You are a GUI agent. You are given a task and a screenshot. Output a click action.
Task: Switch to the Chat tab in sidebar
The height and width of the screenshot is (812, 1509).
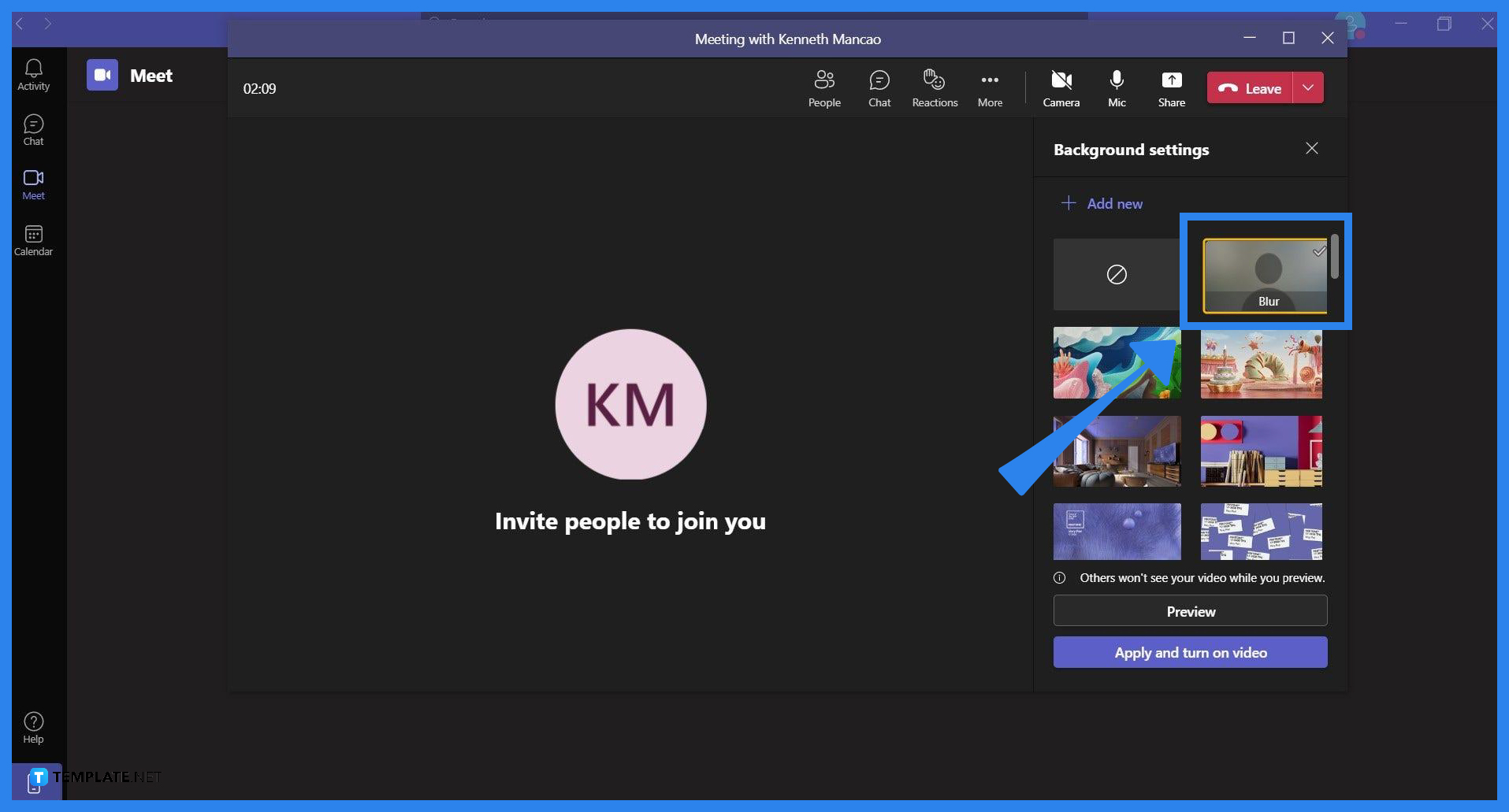click(33, 128)
